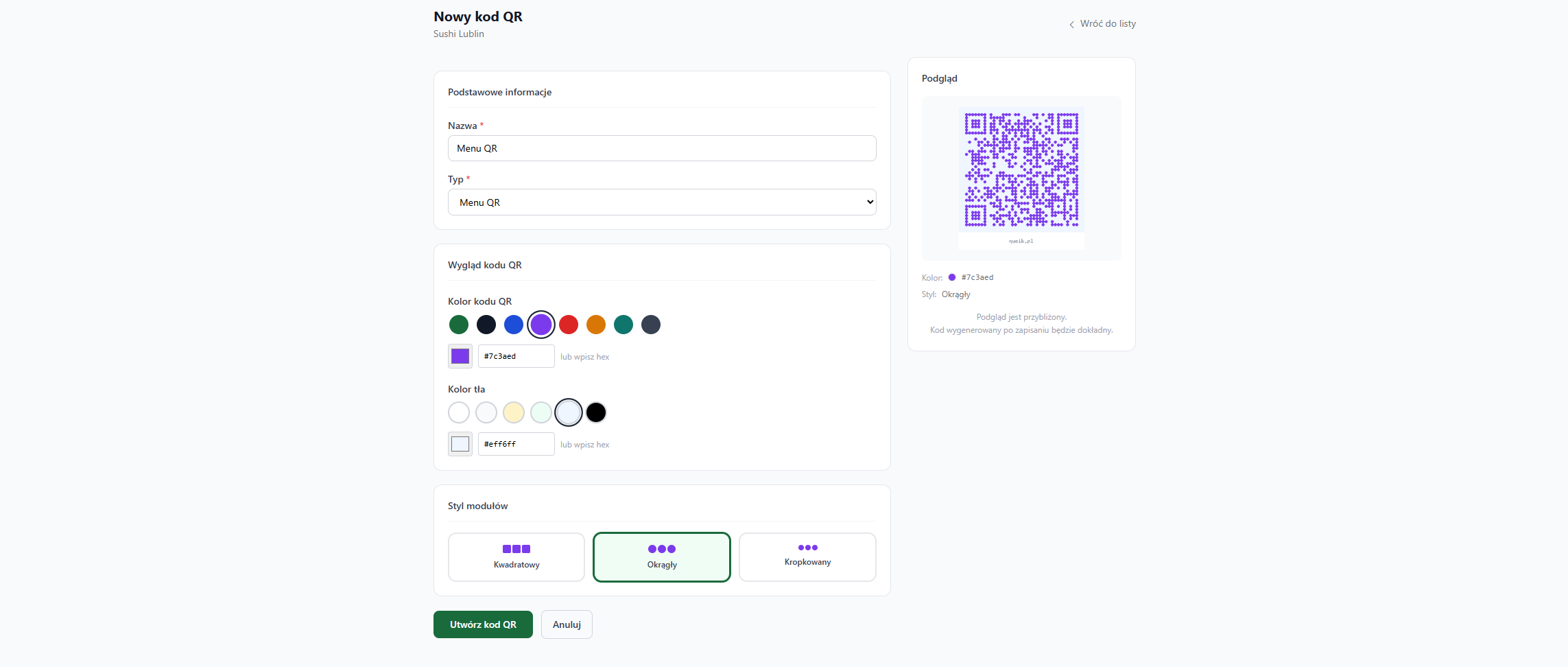Click the background hex field #eff6ff
The image size is (1568, 667).
(516, 444)
